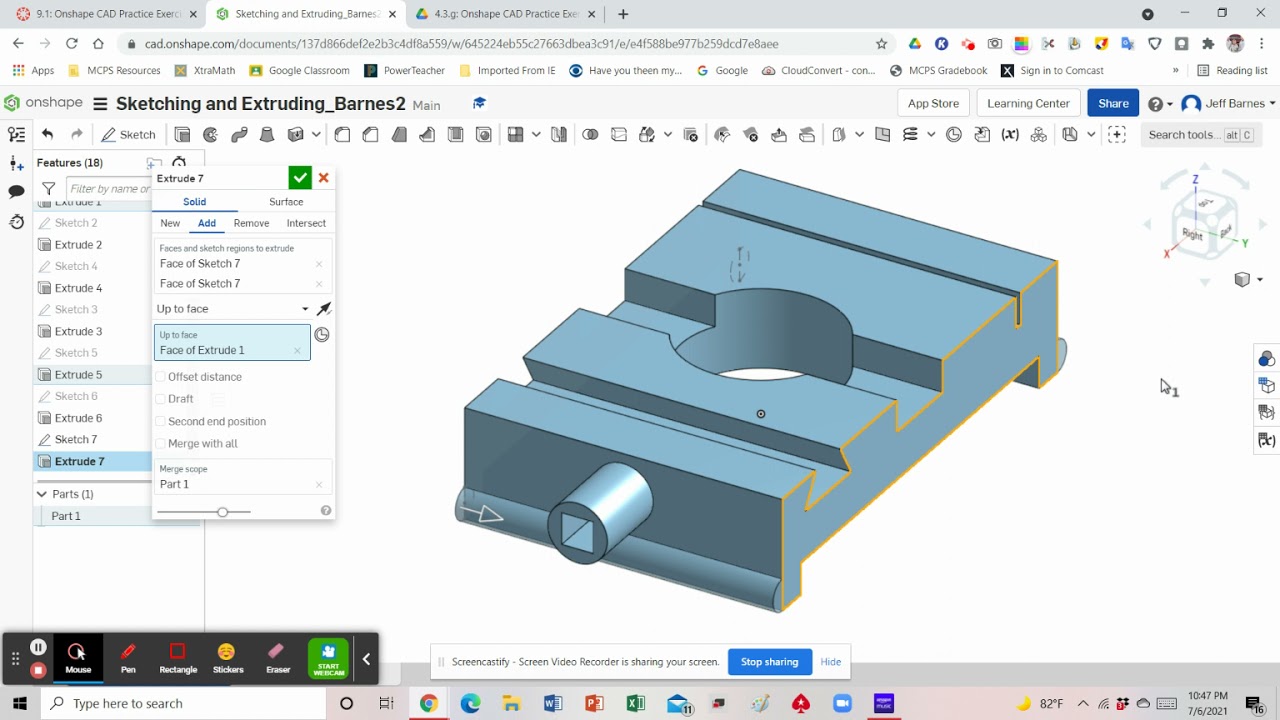This screenshot has width=1280, height=720.
Task: Confirm Extrude 7 with the green checkmark
Action: coord(299,178)
